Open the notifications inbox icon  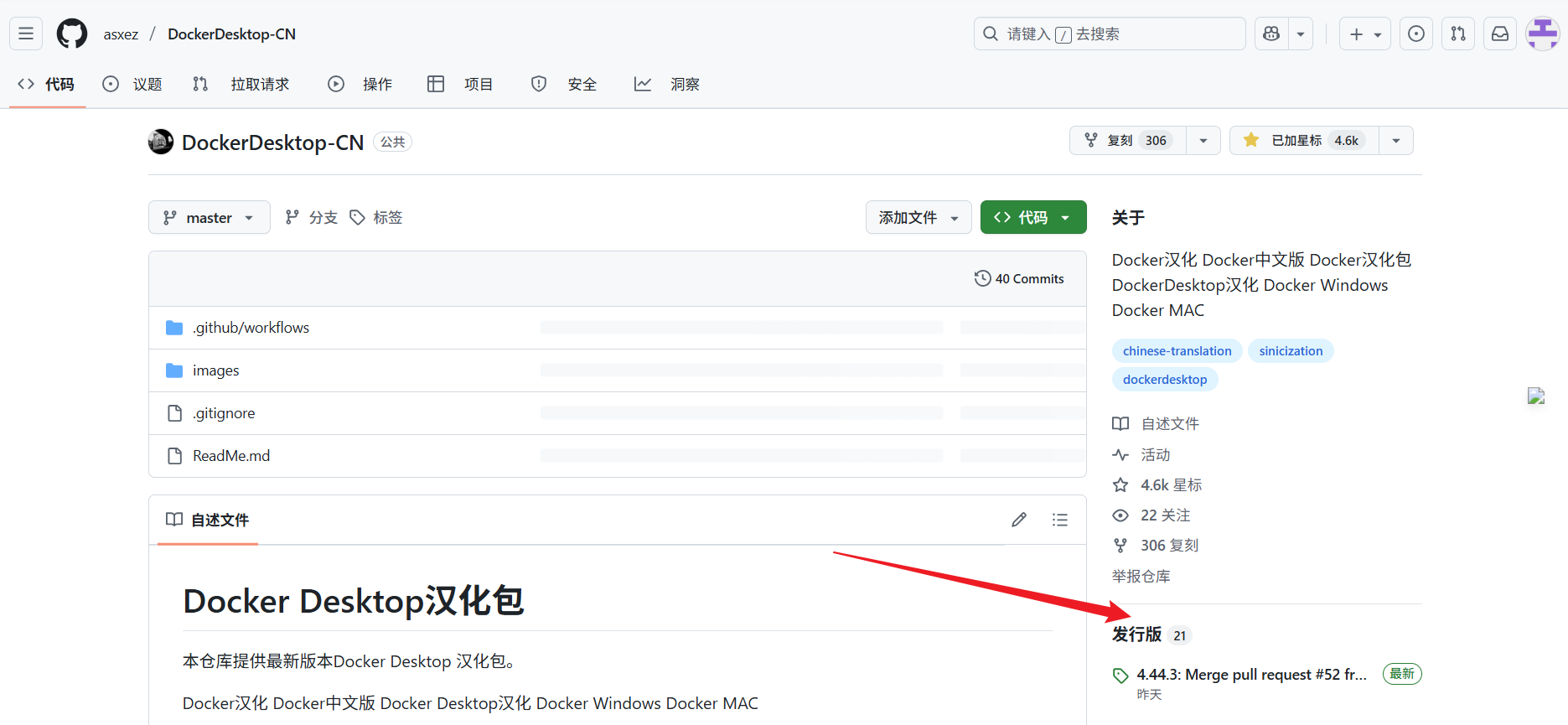click(x=1500, y=34)
